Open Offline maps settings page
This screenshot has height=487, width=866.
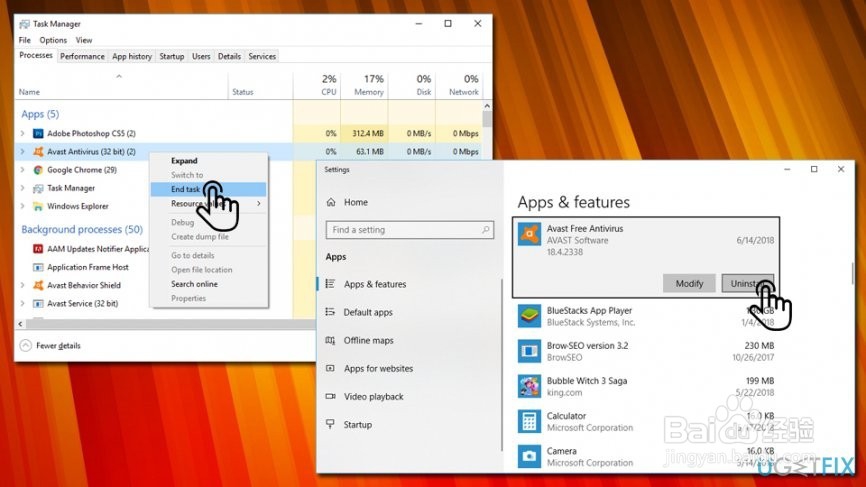click(x=368, y=341)
